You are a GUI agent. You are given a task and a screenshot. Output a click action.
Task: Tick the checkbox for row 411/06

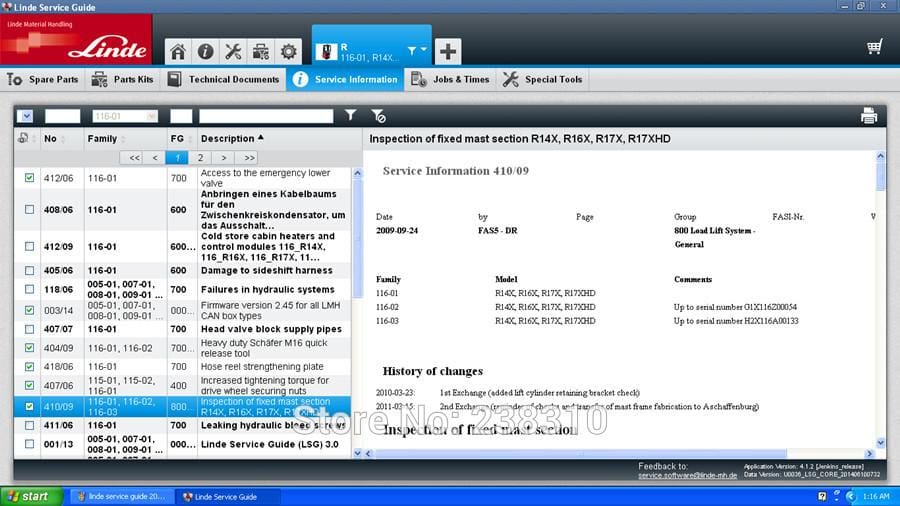coord(29,425)
